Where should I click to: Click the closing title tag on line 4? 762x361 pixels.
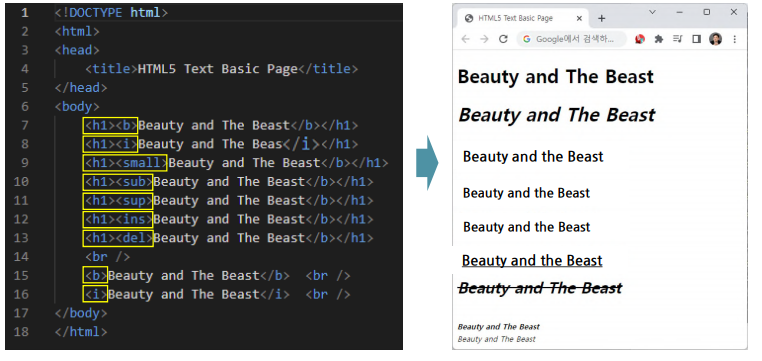tap(328, 69)
